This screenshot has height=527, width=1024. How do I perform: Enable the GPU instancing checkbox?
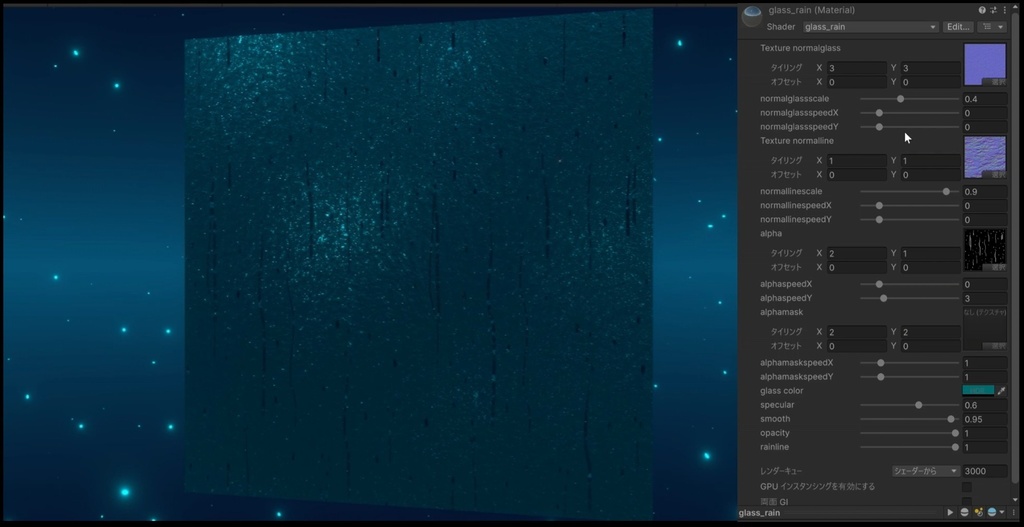(x=967, y=487)
